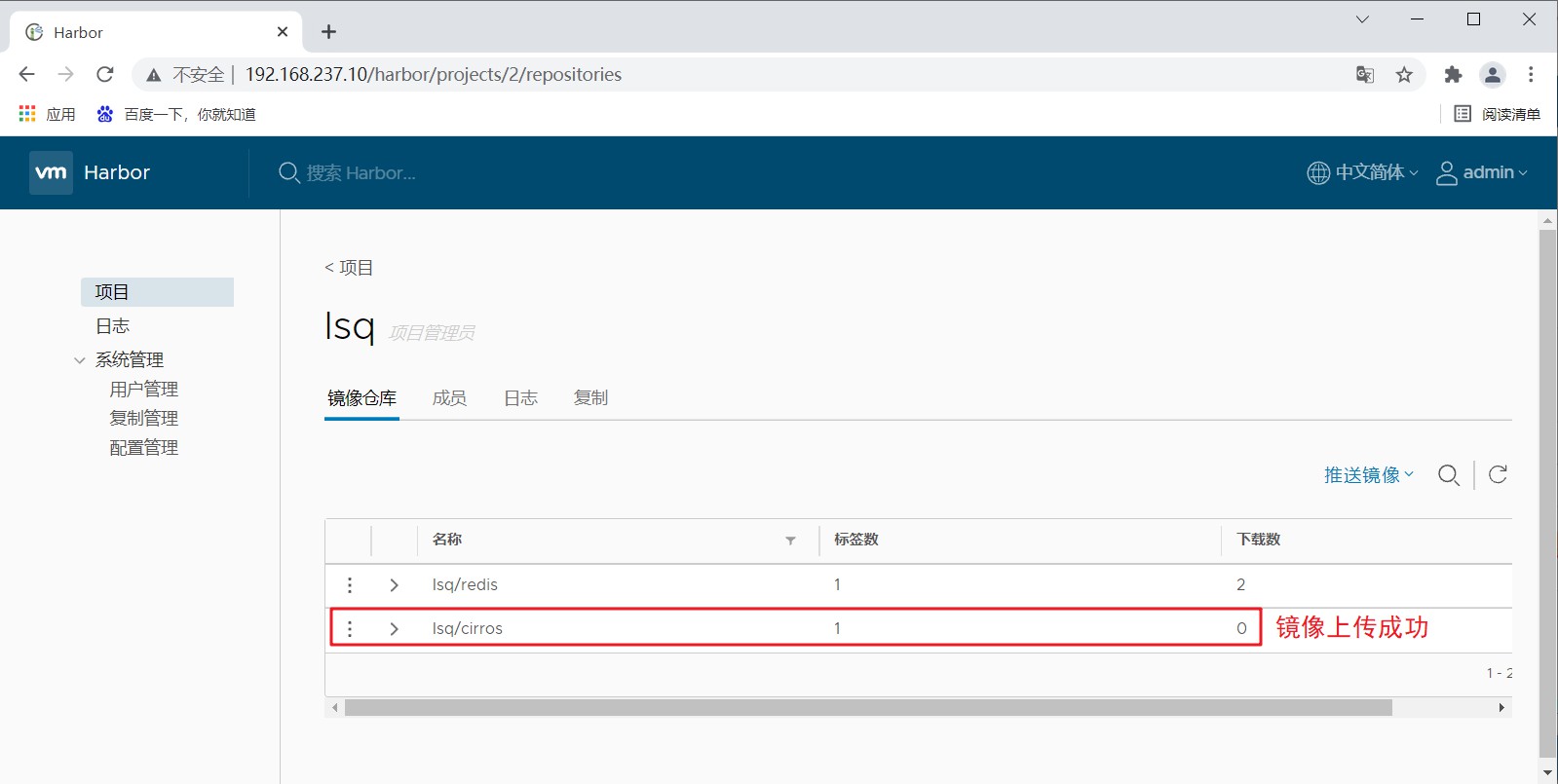The image size is (1558, 784).
Task: Open action menu for lsq/redis row
Action: [x=350, y=584]
